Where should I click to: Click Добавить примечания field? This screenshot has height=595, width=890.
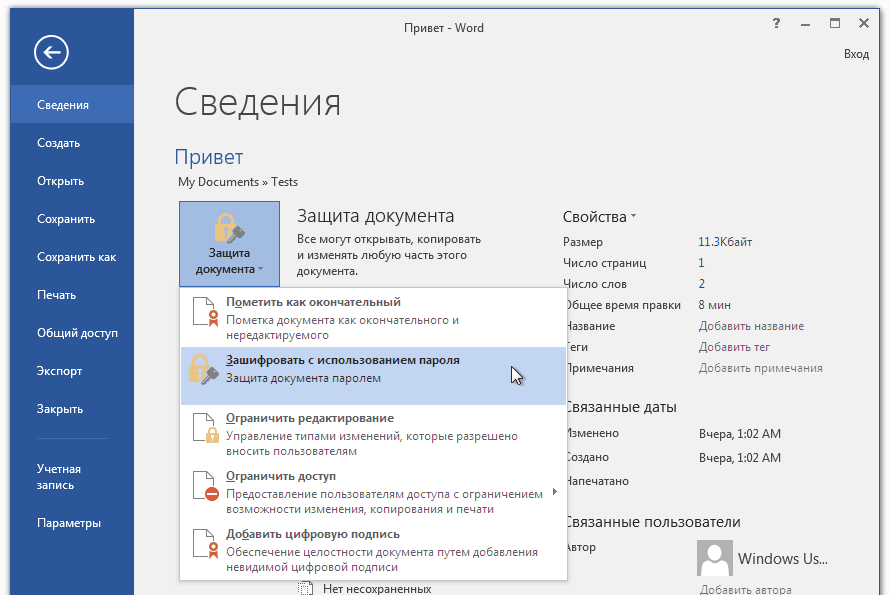click(x=760, y=368)
